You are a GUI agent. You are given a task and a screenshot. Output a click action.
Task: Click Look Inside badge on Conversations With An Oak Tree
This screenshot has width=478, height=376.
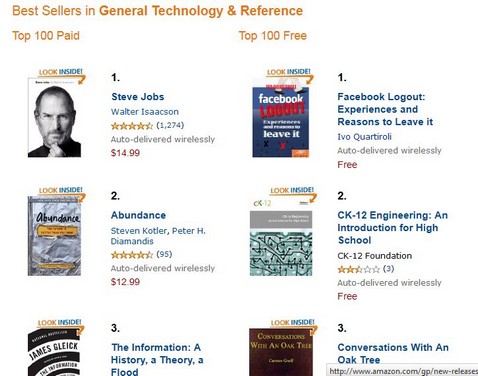(294, 325)
